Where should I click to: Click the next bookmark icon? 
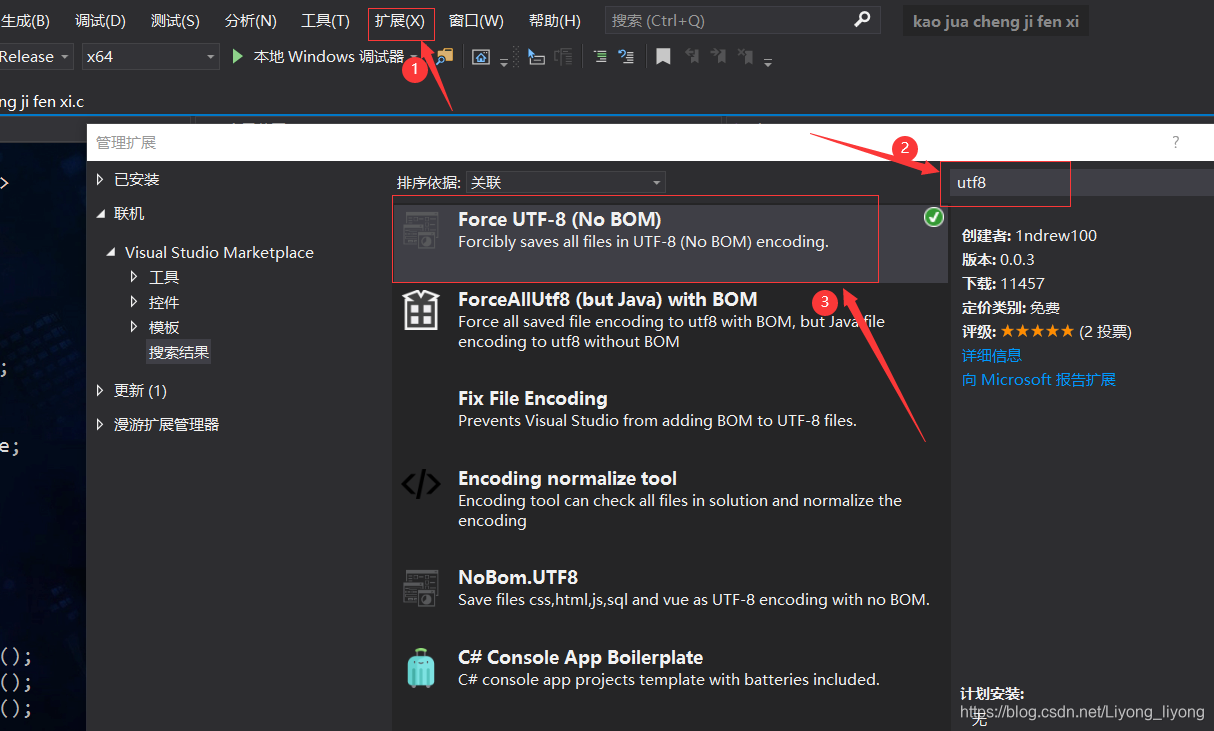(718, 57)
